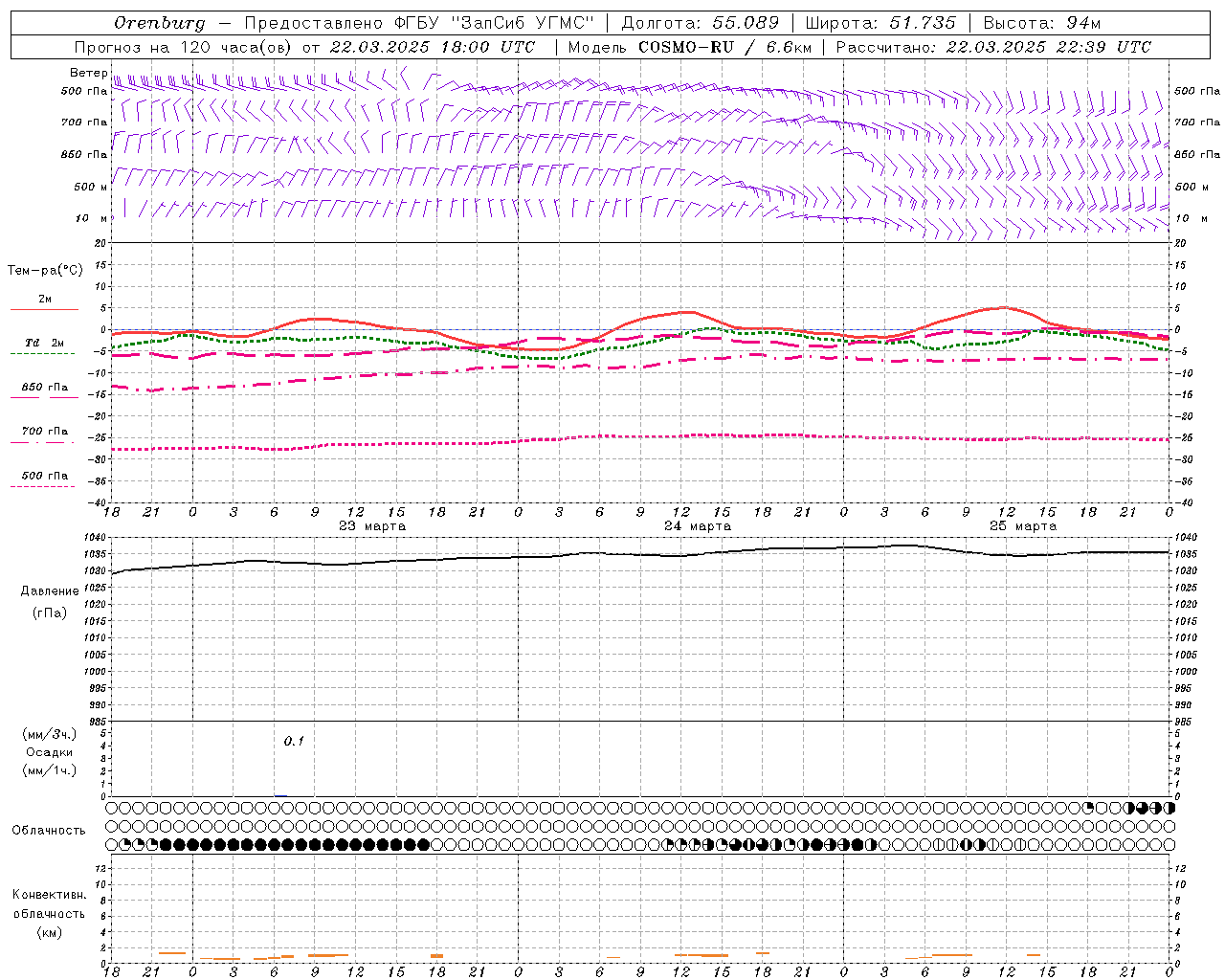Image resolution: width=1225 pixels, height=980 pixels.
Task: Click the "25 марта" date label
Action: pyautogui.click(x=1023, y=526)
